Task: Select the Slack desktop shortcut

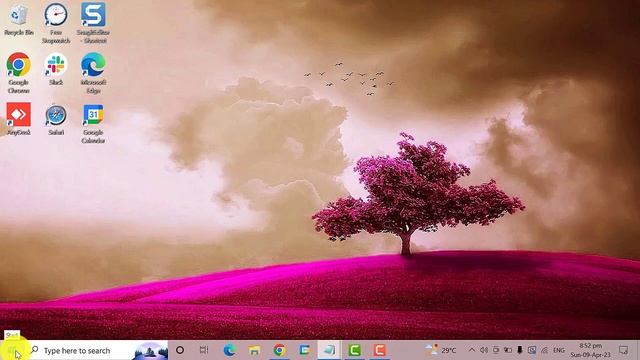Action: point(56,69)
